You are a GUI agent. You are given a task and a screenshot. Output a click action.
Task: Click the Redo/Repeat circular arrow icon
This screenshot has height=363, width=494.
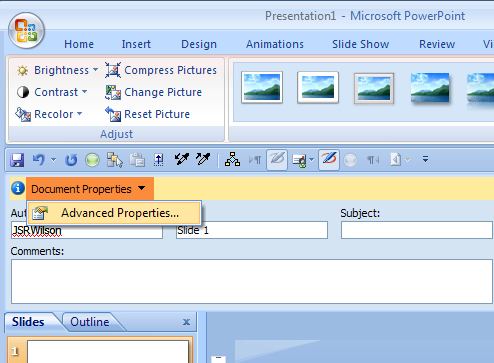tap(71, 160)
